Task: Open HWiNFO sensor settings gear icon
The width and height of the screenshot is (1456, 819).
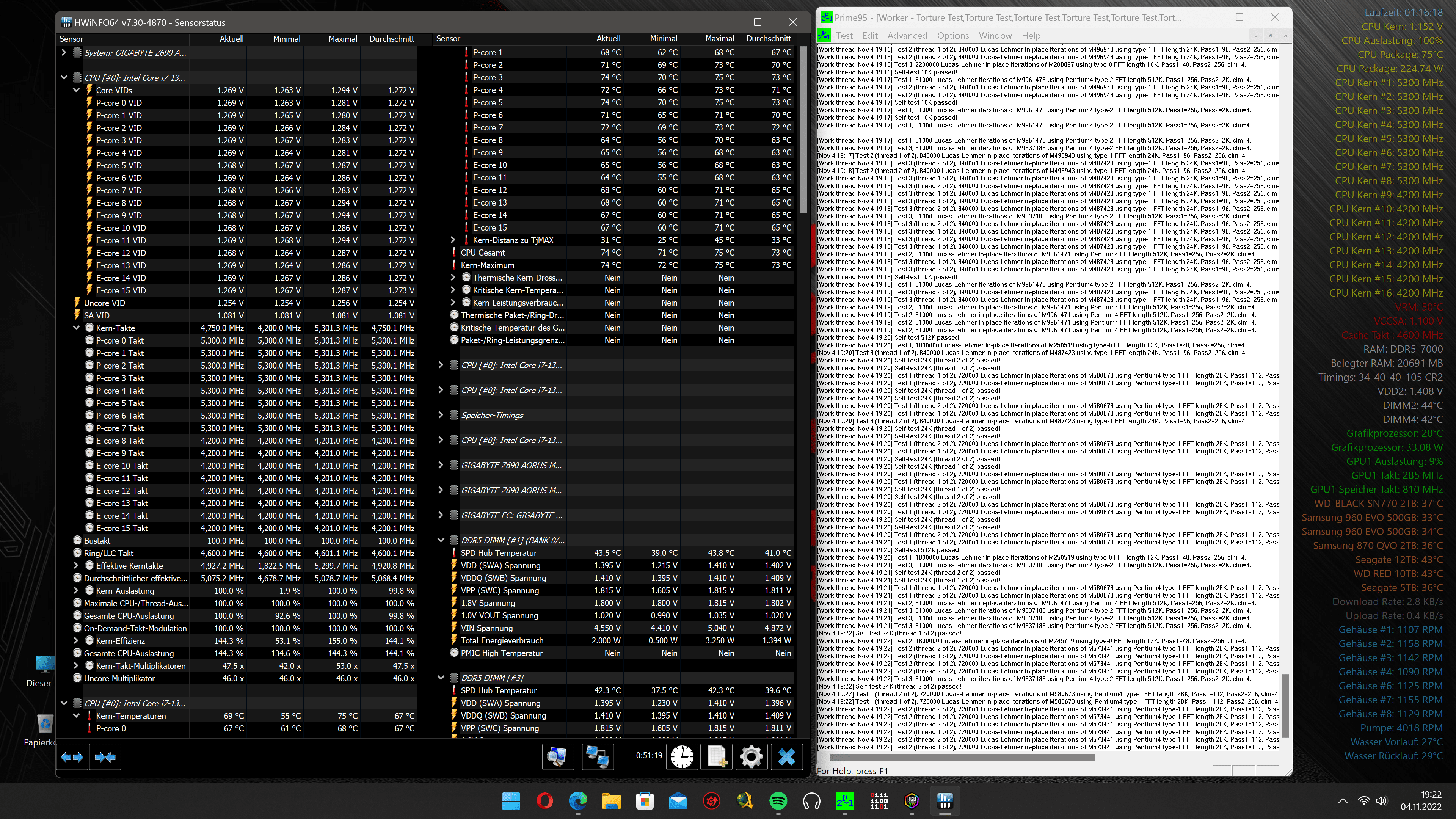Action: [x=751, y=757]
